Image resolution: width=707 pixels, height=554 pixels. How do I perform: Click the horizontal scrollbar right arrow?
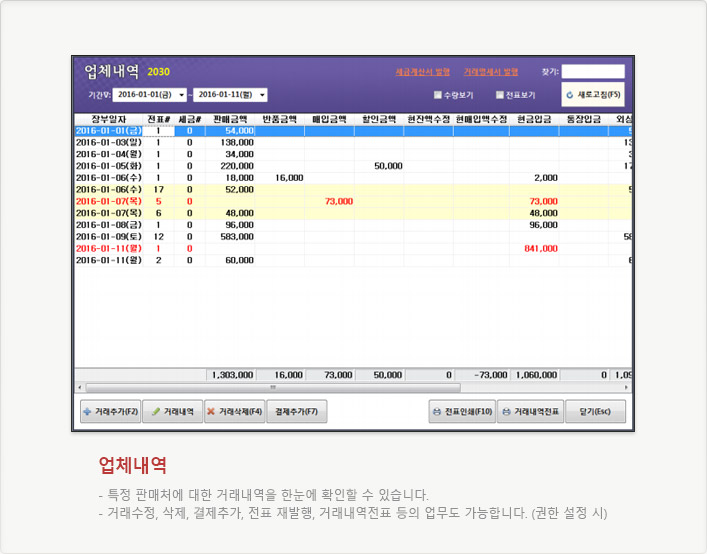pyautogui.click(x=626, y=387)
